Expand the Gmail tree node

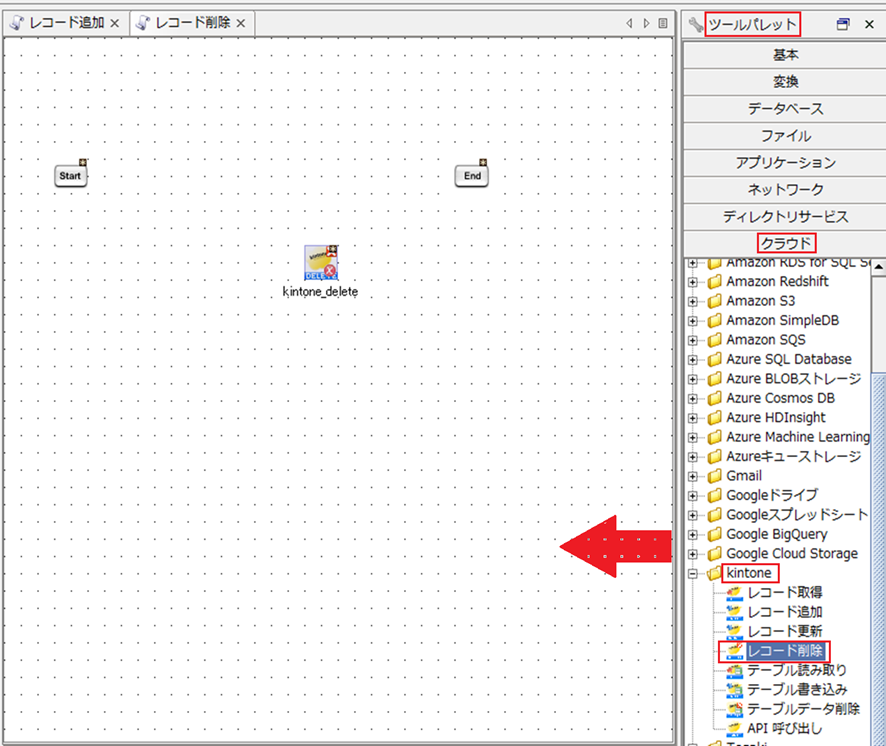tap(693, 476)
